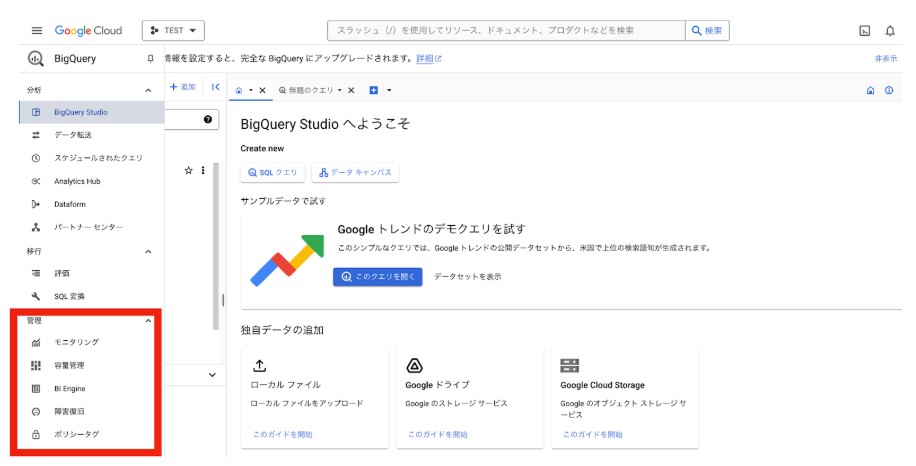Viewport: 916px width, 466px height.
Task: Pin the BigQuery product with the pin icon
Action: point(150,59)
